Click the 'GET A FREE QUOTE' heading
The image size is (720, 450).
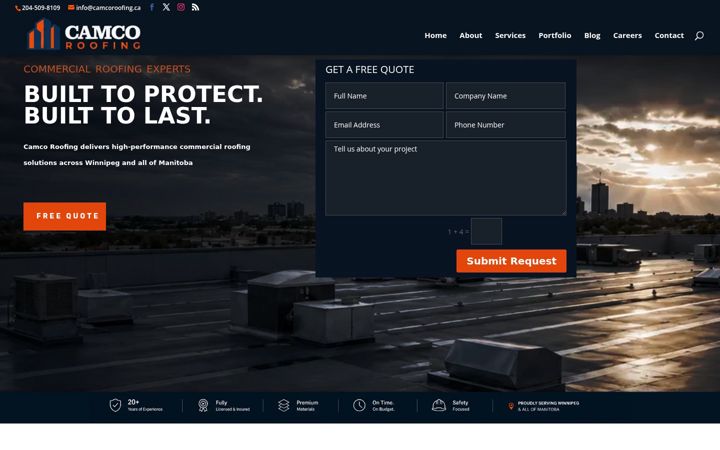(x=370, y=69)
